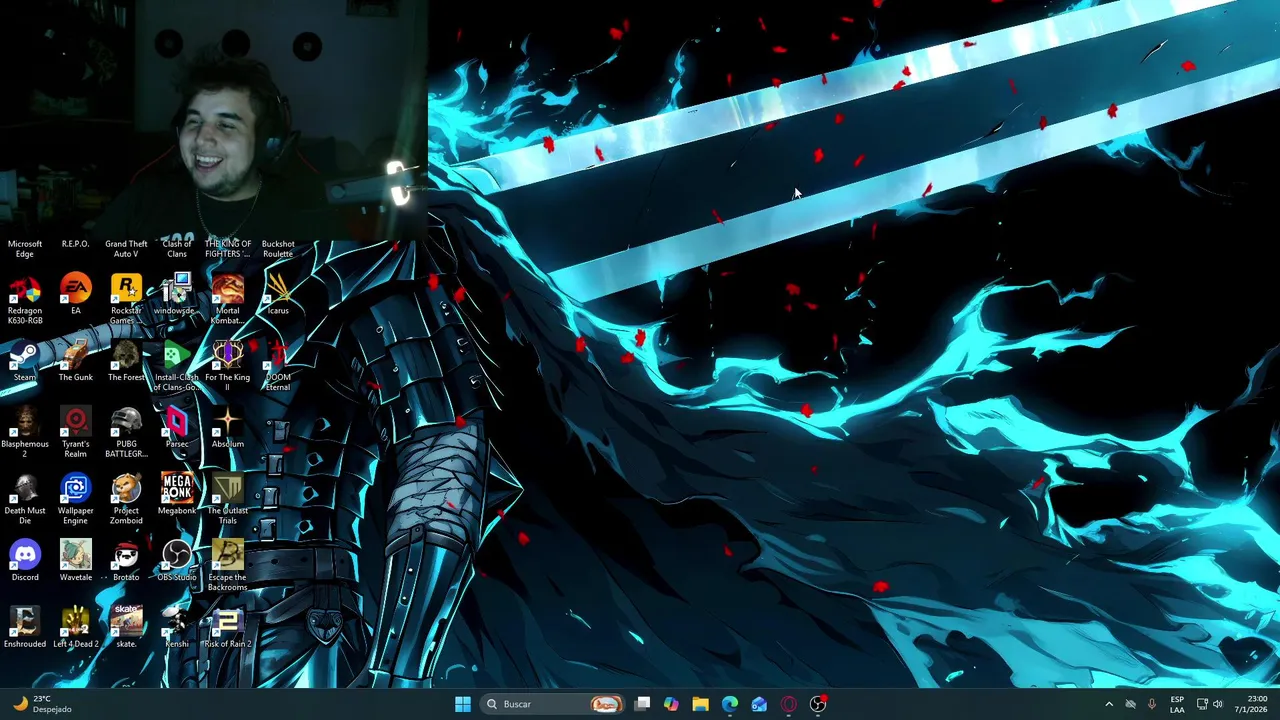Select the skate. shortcut icon
1280x720 pixels.
tap(126, 623)
